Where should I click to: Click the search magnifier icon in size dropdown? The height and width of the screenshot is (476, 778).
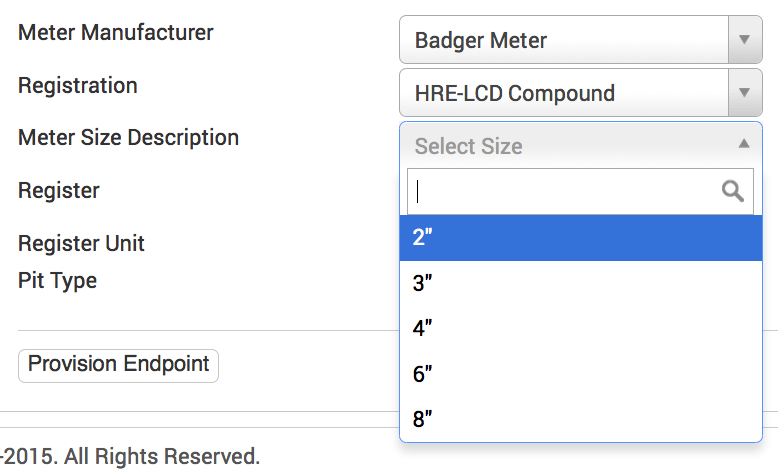[733, 191]
